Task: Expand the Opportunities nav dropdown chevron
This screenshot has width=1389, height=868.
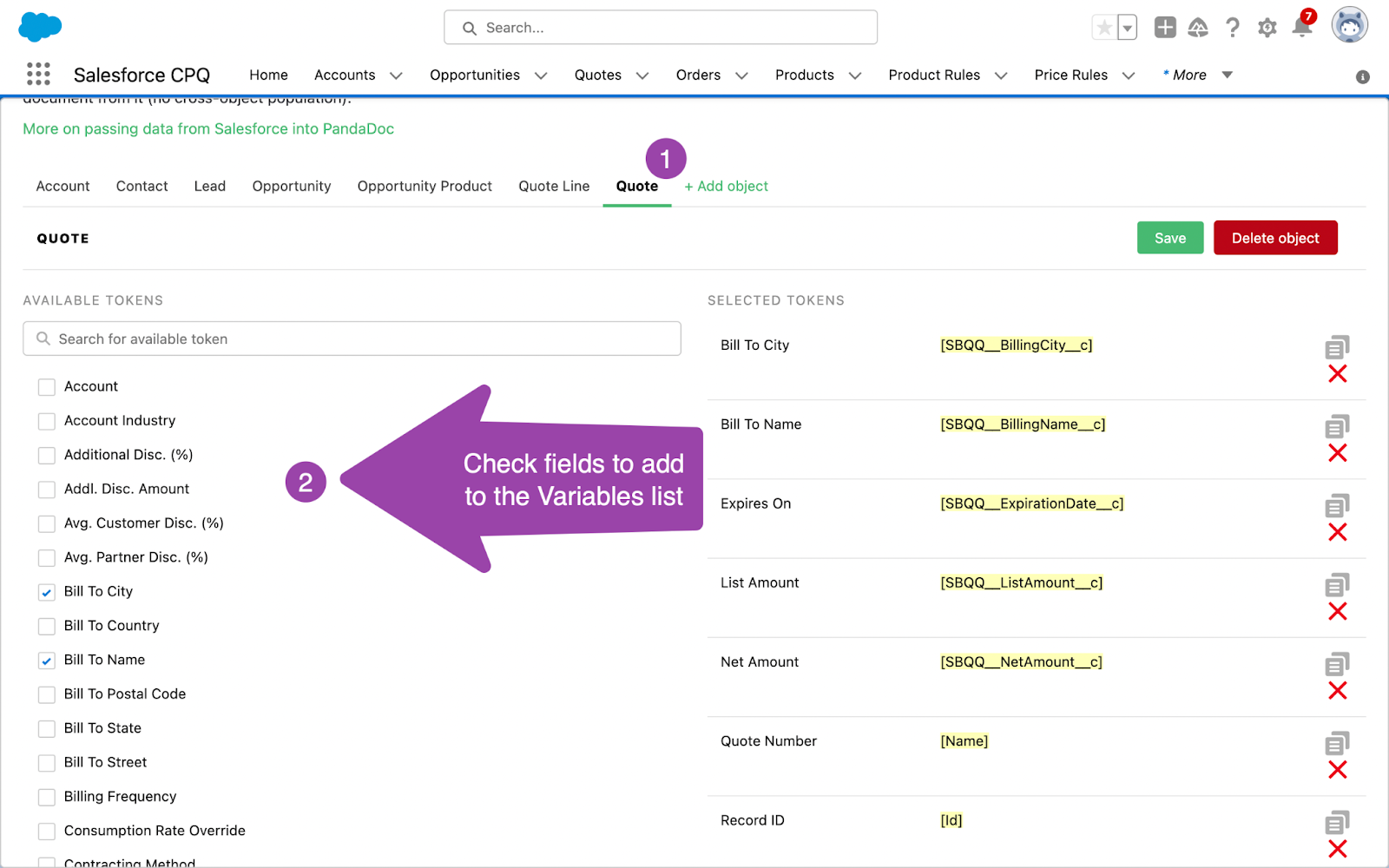Action: click(541, 76)
